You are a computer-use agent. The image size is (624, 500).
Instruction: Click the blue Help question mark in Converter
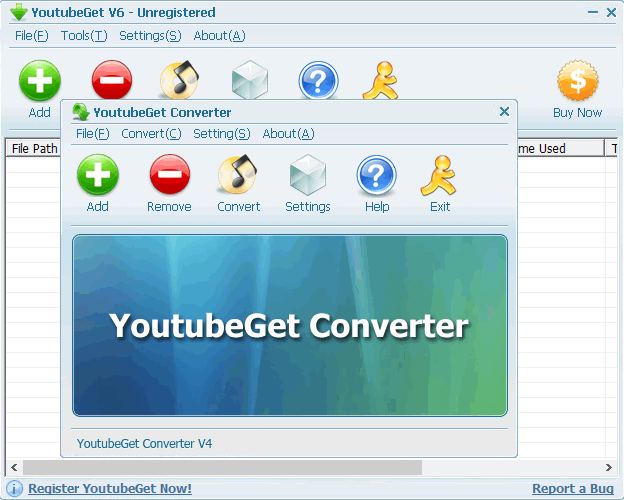tap(376, 175)
